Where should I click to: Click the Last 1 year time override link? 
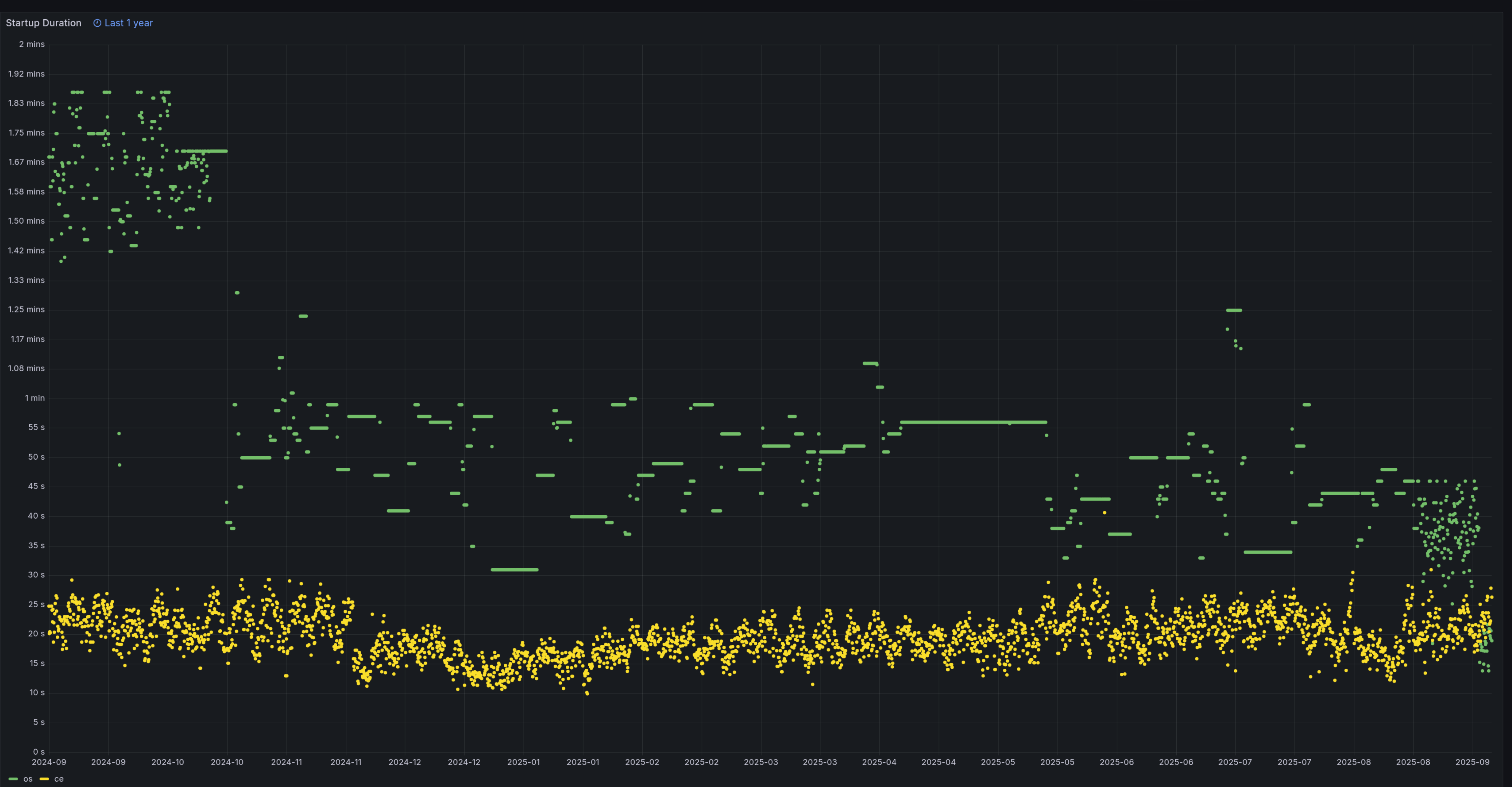(128, 23)
